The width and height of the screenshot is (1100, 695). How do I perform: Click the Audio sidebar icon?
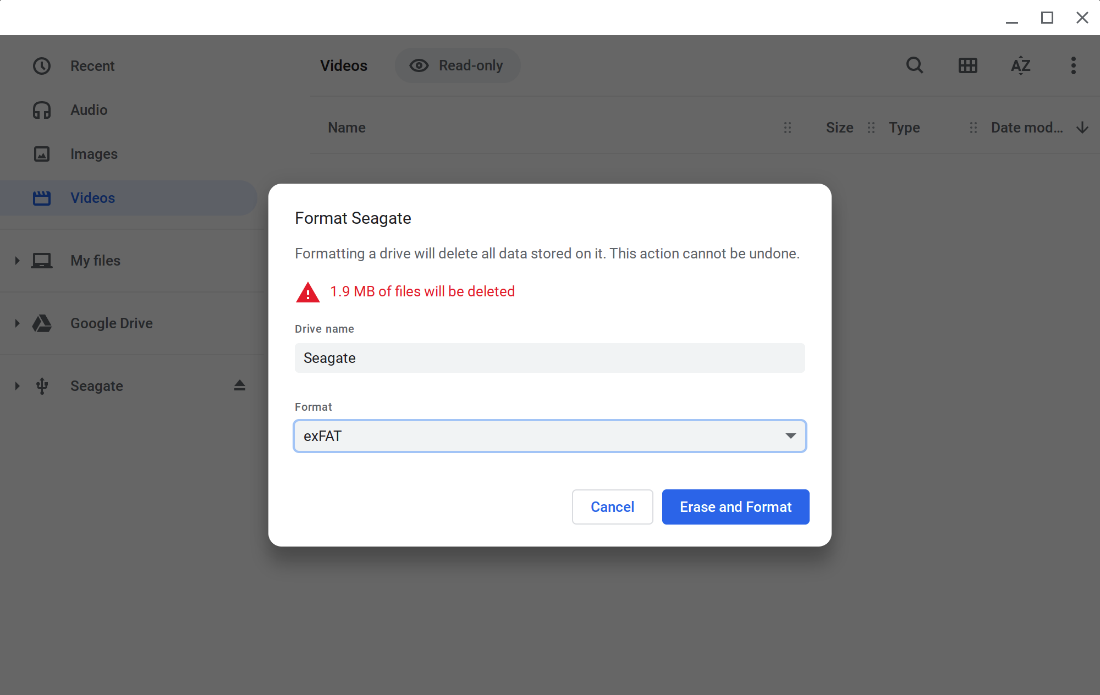[x=41, y=109]
